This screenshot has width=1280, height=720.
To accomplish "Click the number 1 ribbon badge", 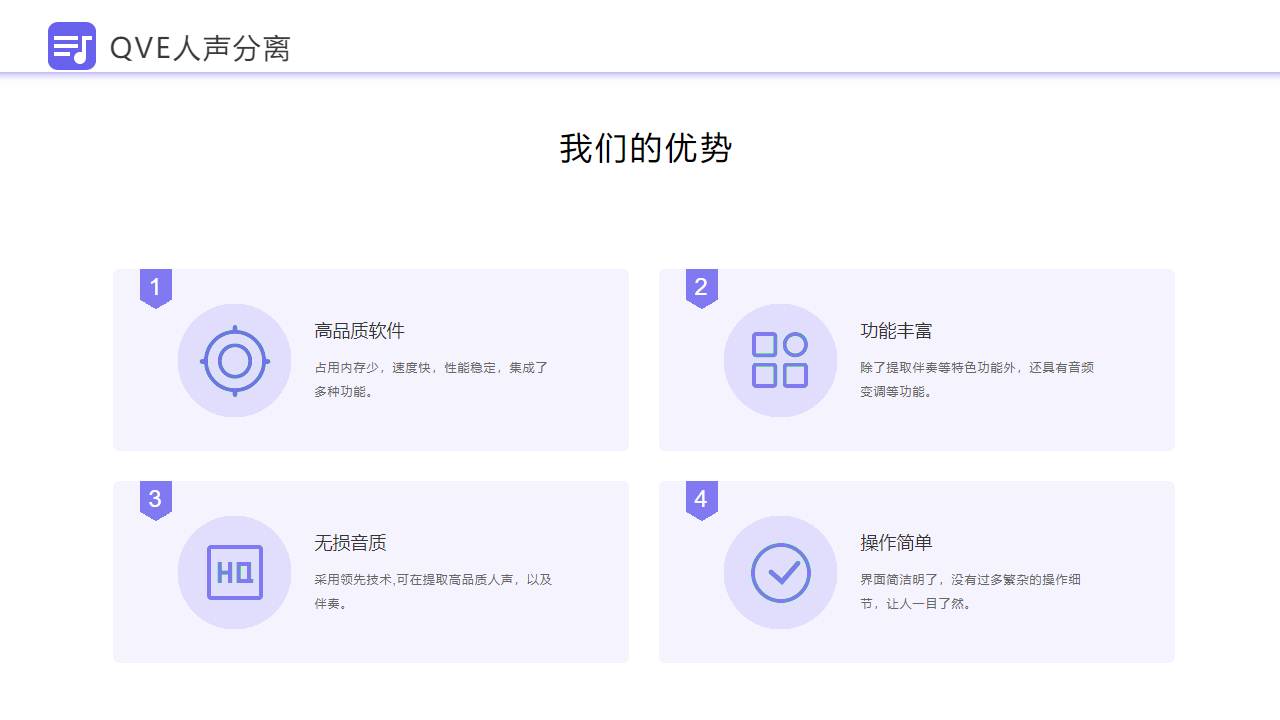I will pyautogui.click(x=156, y=287).
